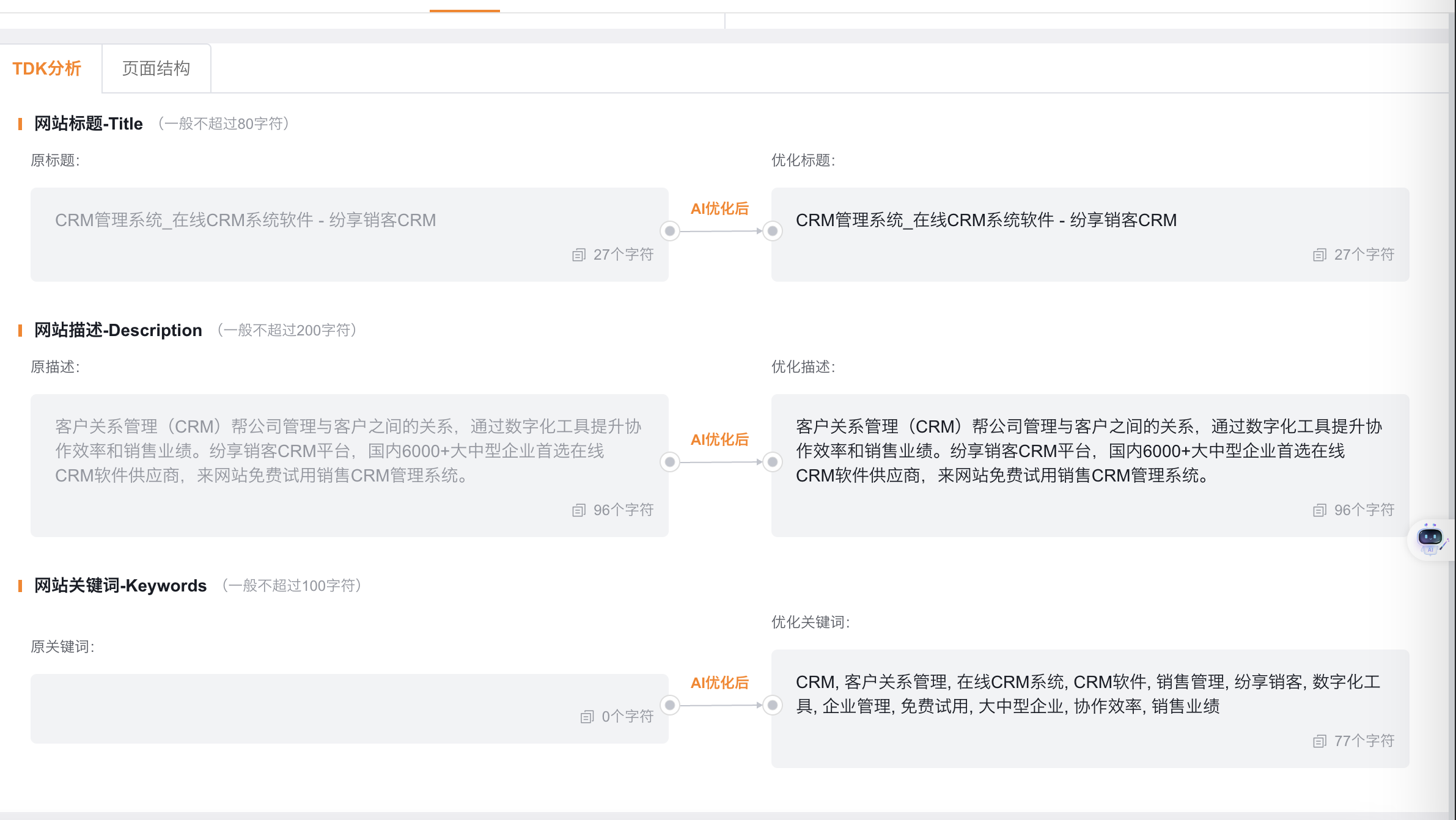
Task: Copy original title via 27个字符 icon
Action: 579,255
